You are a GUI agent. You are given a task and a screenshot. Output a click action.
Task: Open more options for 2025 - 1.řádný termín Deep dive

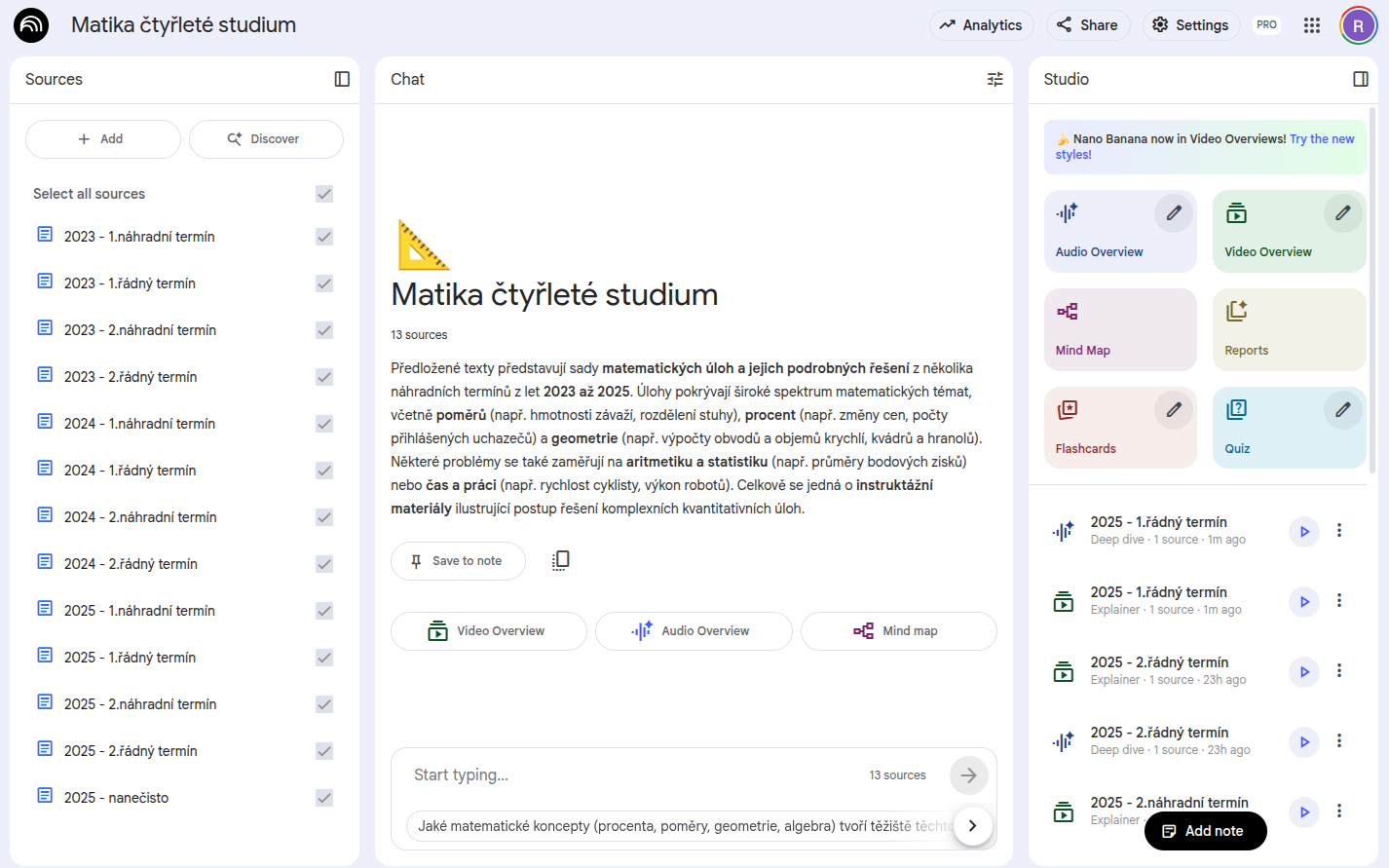(1339, 531)
